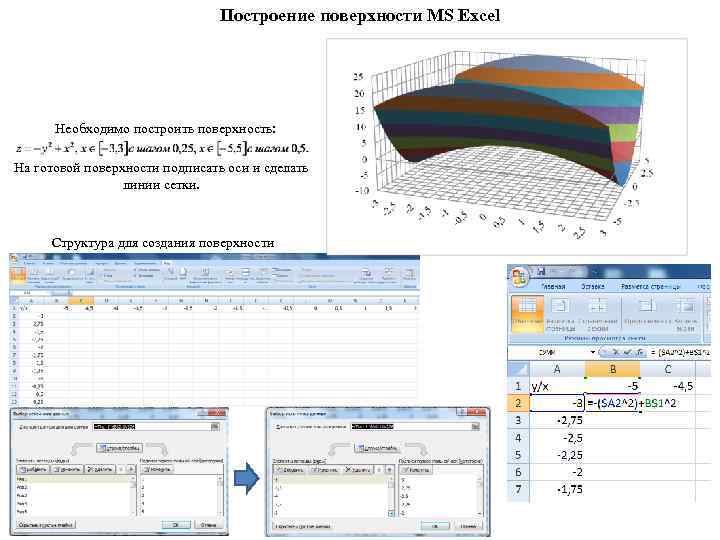The width and height of the screenshot is (720, 540).
Task: Click Строка/столбец button in the Ряд1 dialog
Action: click(119, 448)
